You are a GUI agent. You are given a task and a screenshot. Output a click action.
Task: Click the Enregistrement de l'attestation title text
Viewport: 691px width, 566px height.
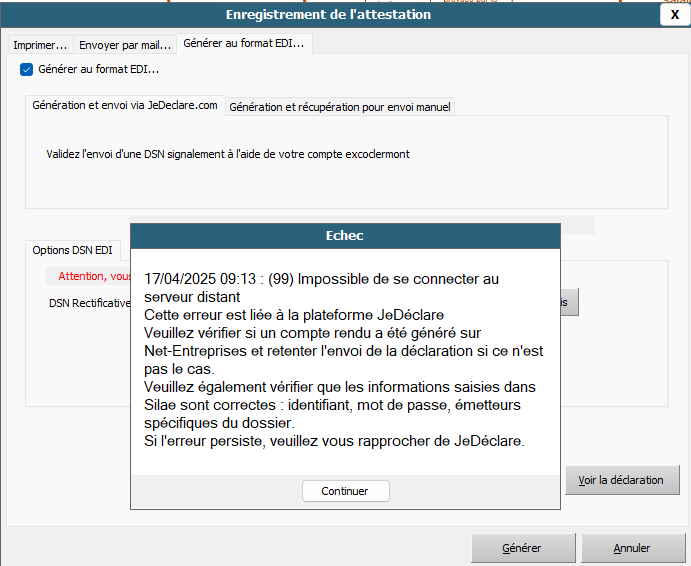(x=328, y=15)
